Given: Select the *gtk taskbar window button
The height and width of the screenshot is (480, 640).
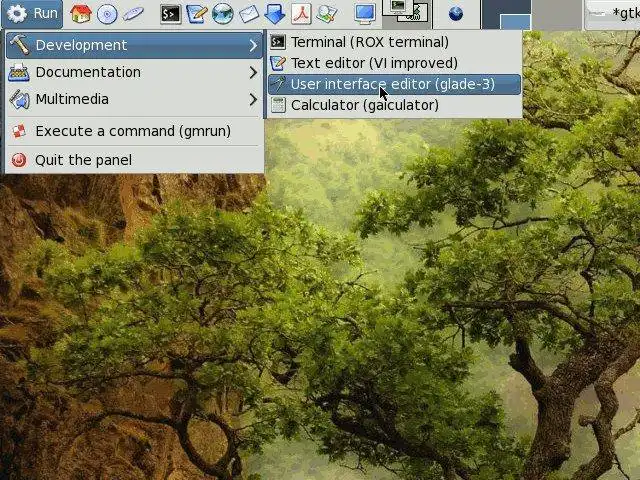Looking at the screenshot, I should [612, 14].
